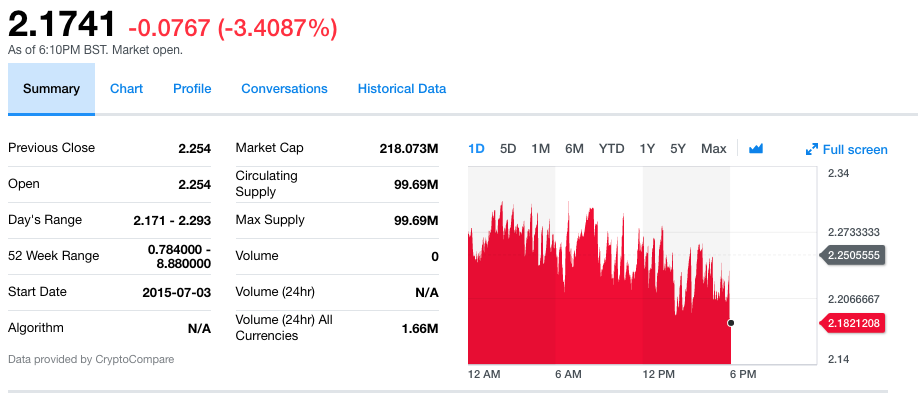Click the Full screen expand arrows icon

coord(812,150)
